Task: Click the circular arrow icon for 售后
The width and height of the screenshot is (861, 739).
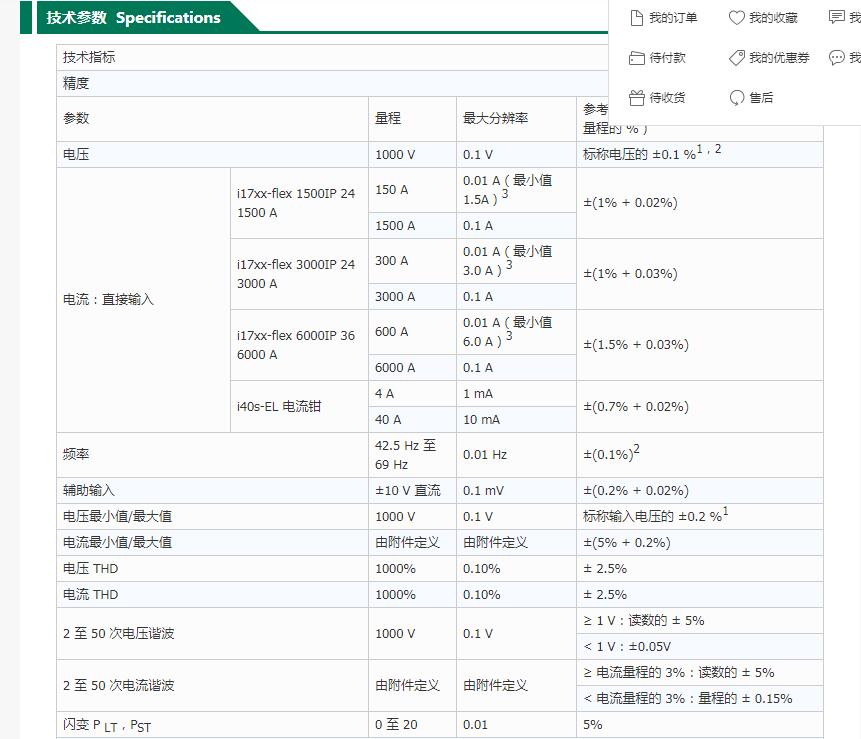Action: pyautogui.click(x=737, y=98)
